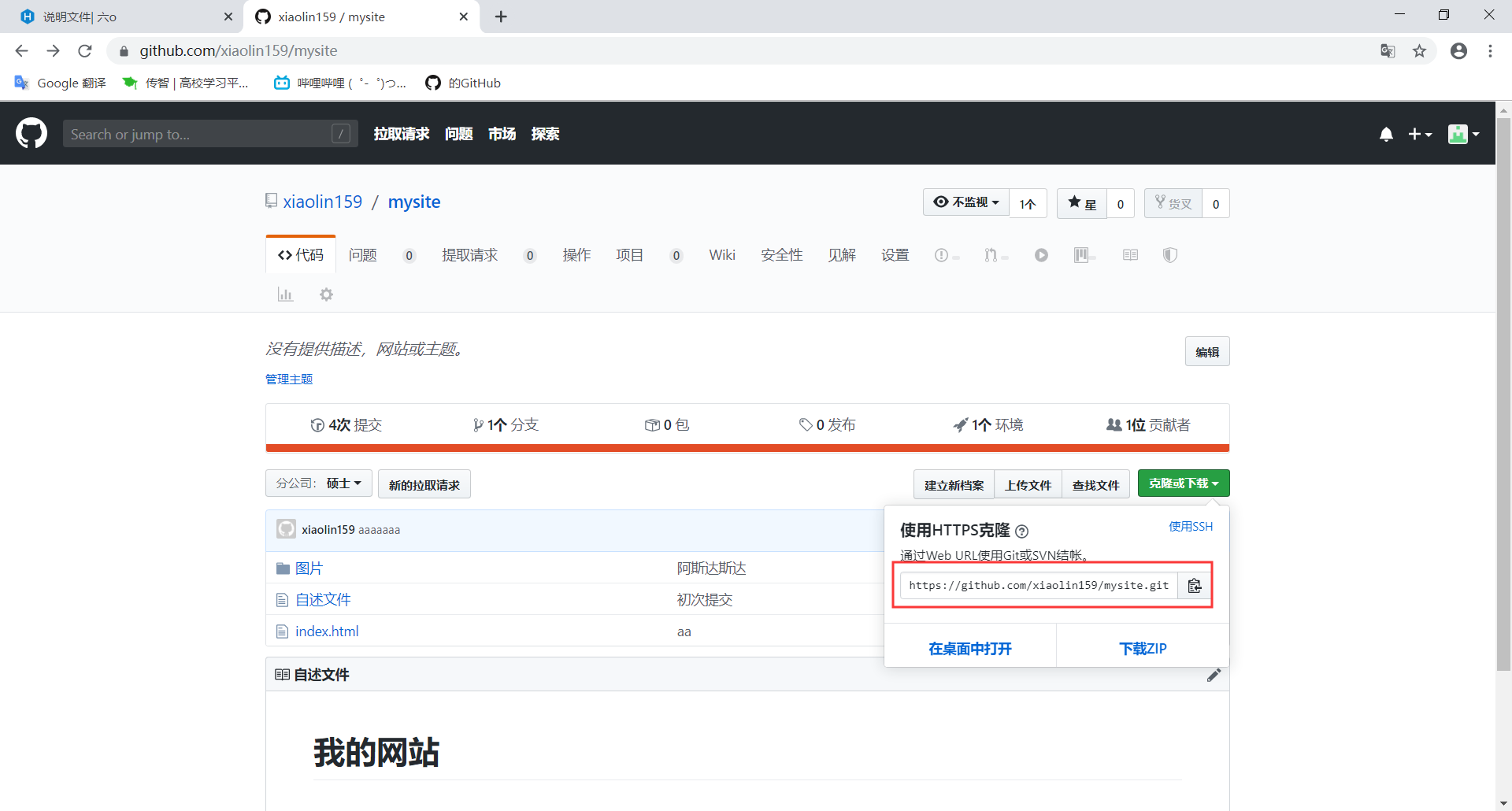Open the xiaolin159 owner link
Image resolution: width=1512 pixels, height=811 pixels.
[x=323, y=202]
